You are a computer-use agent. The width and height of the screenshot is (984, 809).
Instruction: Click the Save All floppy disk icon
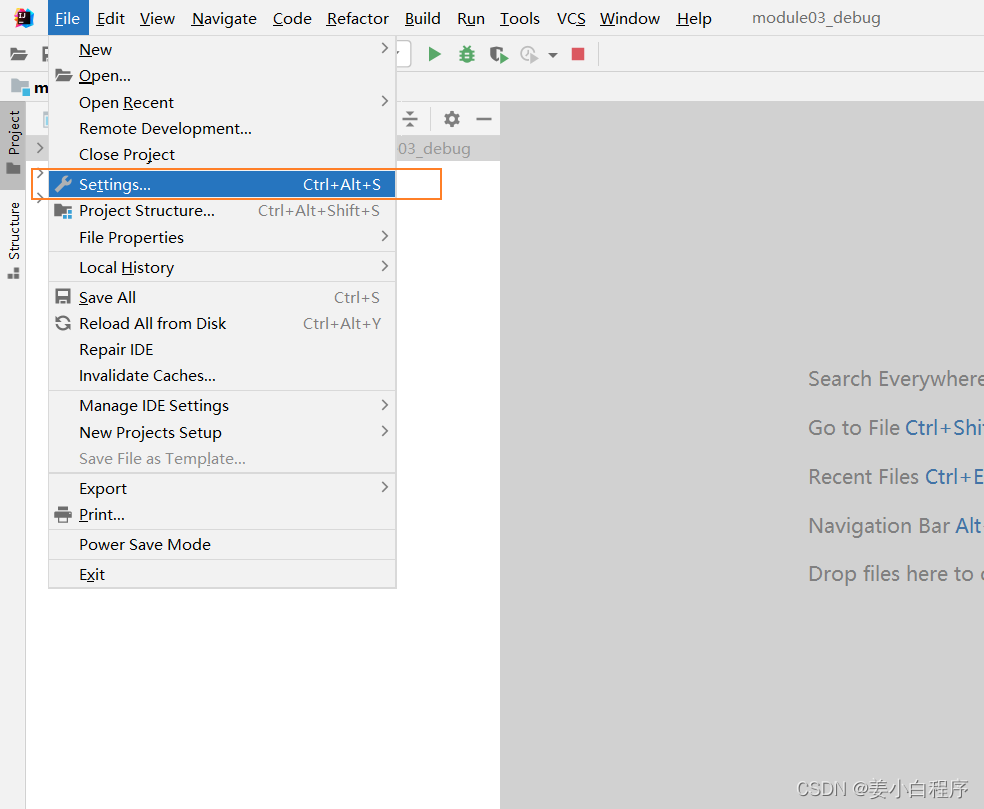point(63,297)
